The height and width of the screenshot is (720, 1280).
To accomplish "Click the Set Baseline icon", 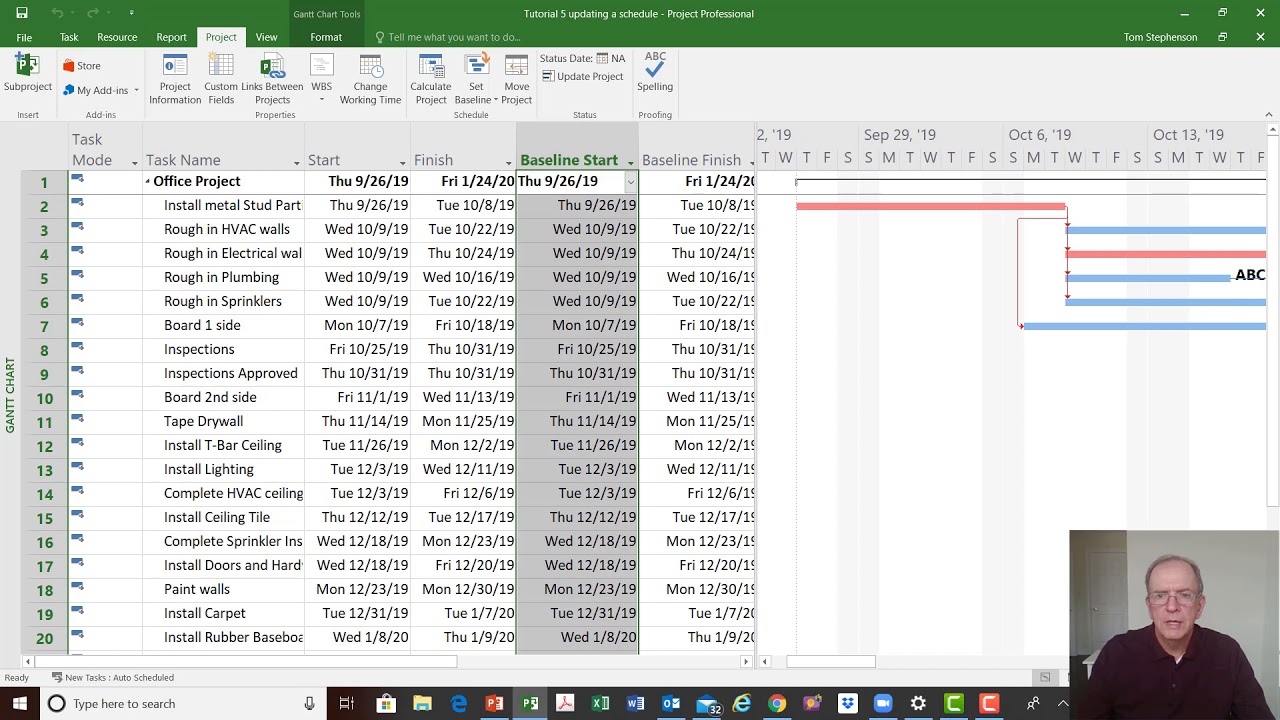I will click(476, 66).
